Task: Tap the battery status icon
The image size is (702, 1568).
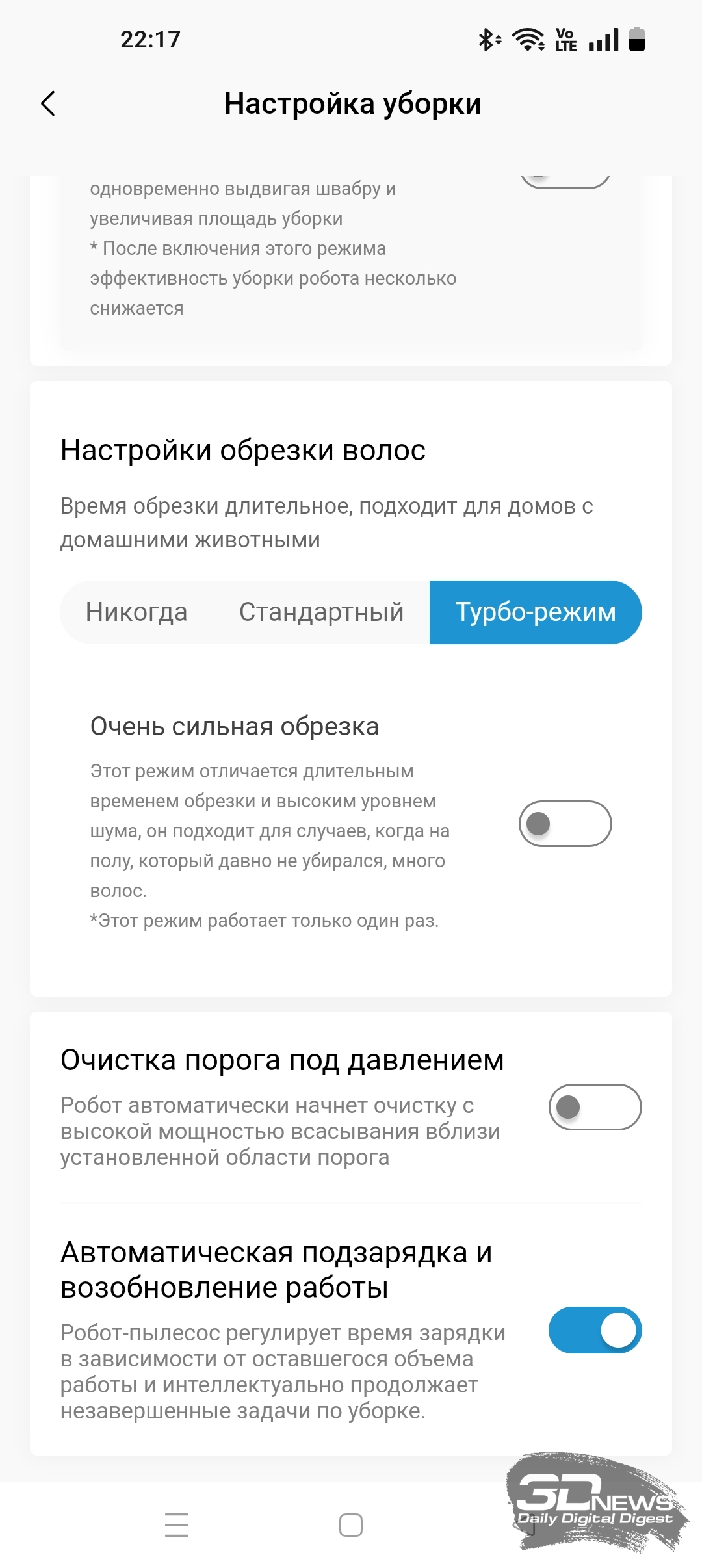Action: pyautogui.click(x=637, y=39)
